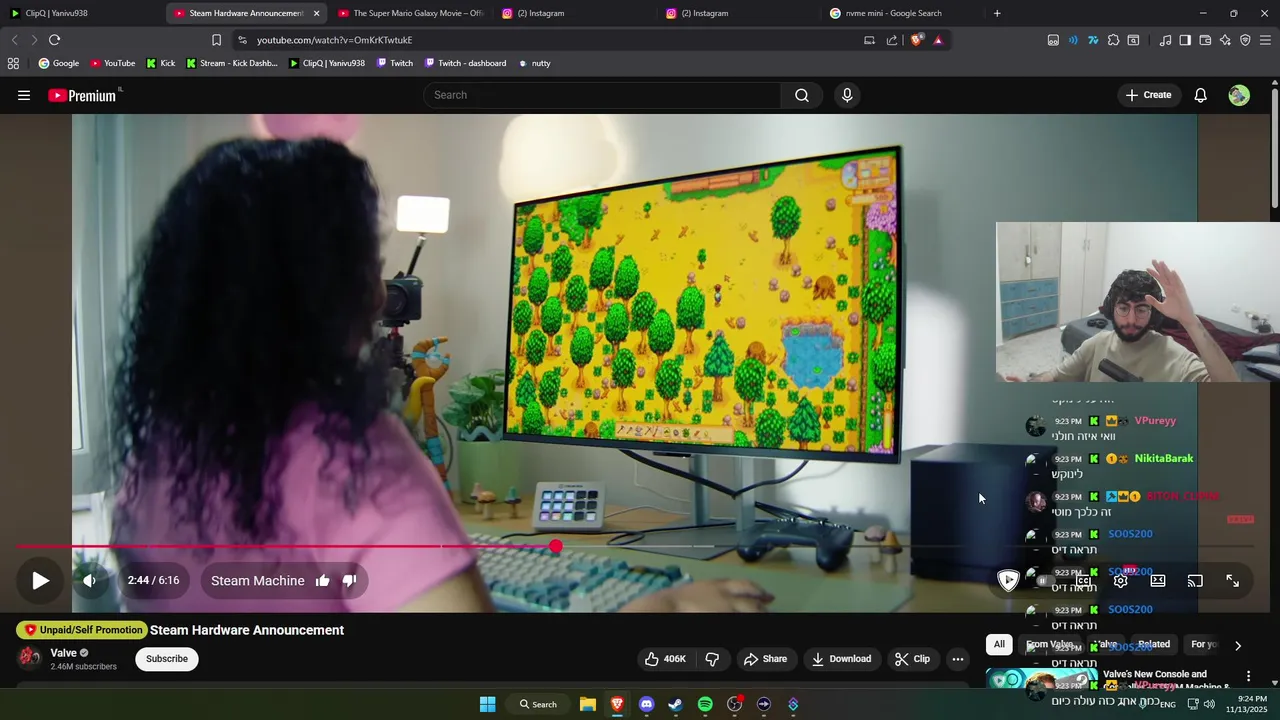Open Spotify from the taskbar
Image resolution: width=1280 pixels, height=720 pixels.
[x=705, y=704]
